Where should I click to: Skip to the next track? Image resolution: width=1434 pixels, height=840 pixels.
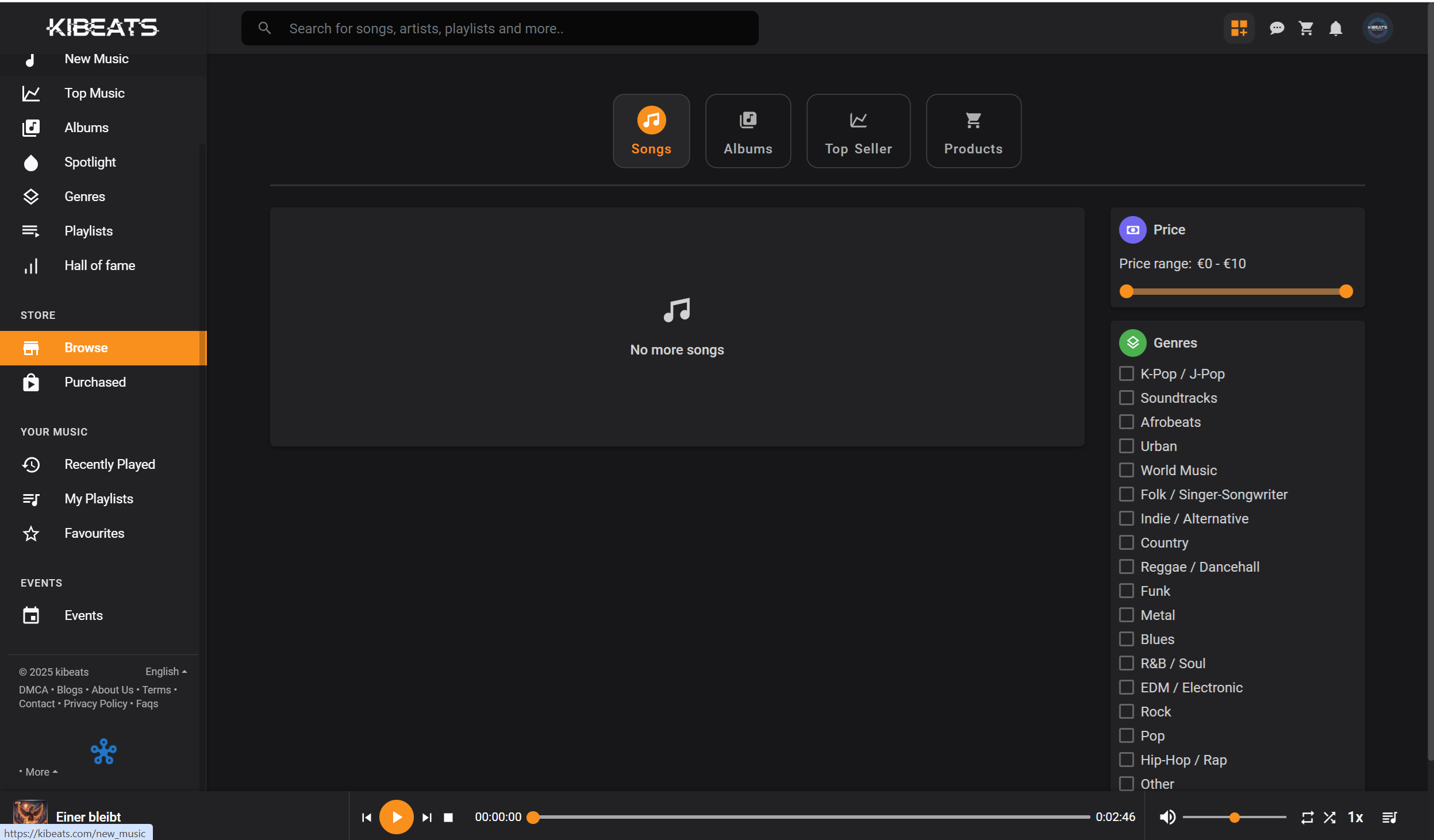click(426, 817)
